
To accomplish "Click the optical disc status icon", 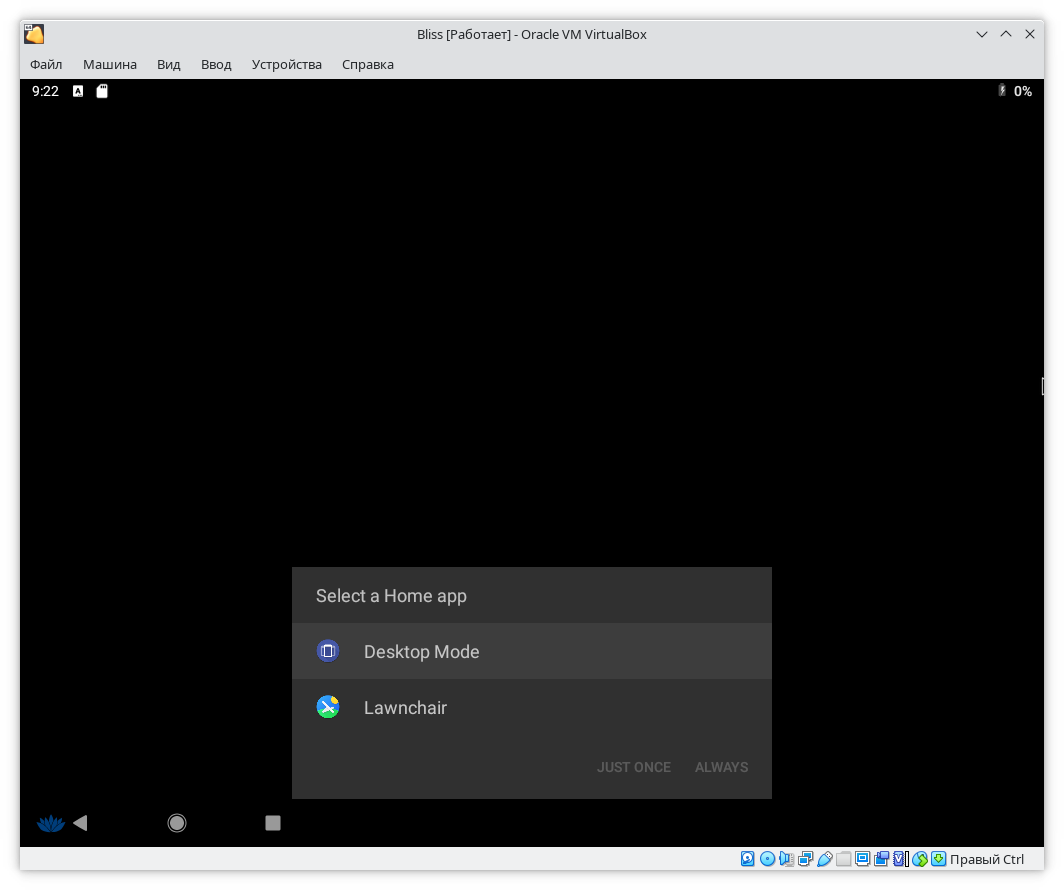I will tap(767, 859).
